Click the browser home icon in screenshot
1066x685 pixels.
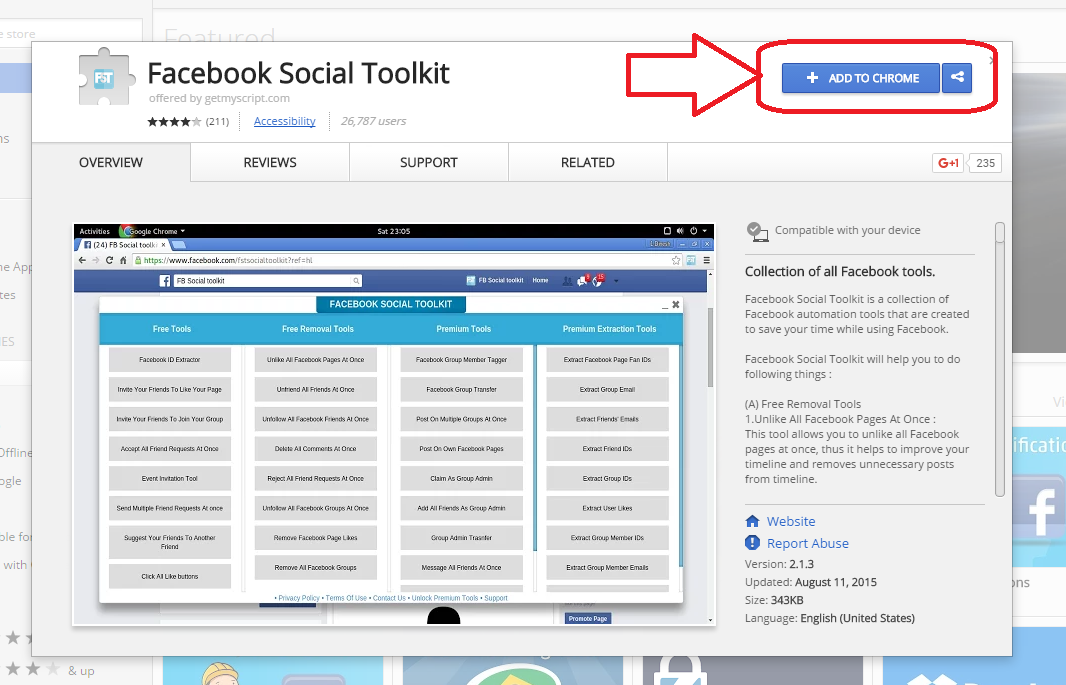click(x=123, y=260)
